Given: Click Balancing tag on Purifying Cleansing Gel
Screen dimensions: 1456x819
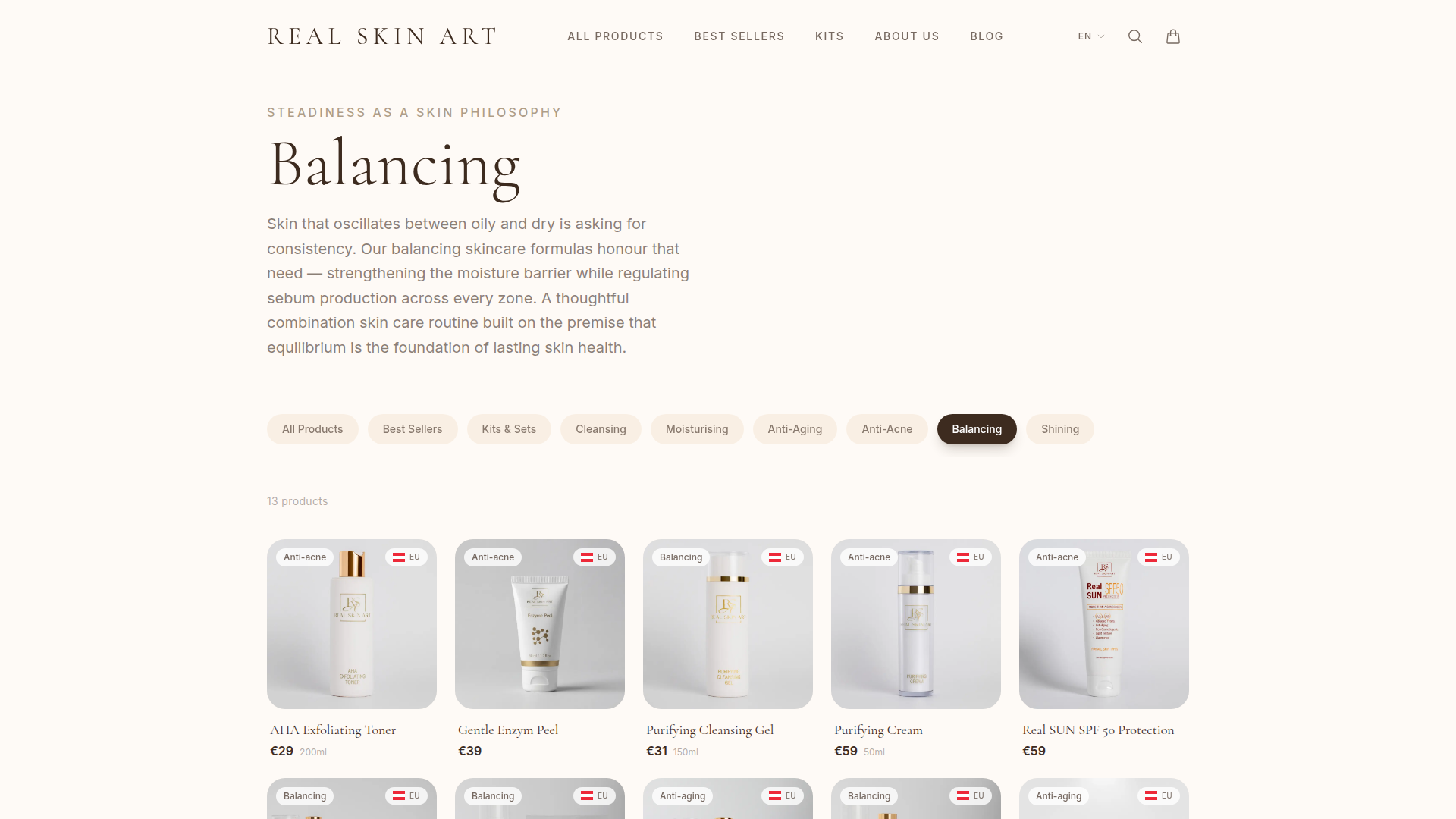Looking at the screenshot, I should [x=681, y=557].
